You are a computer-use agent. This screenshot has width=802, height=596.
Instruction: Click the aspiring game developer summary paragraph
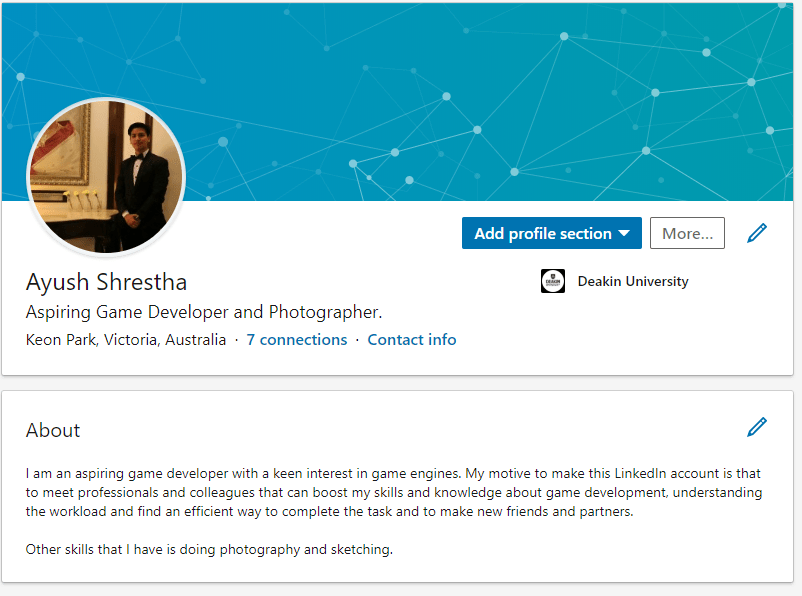[x=380, y=492]
